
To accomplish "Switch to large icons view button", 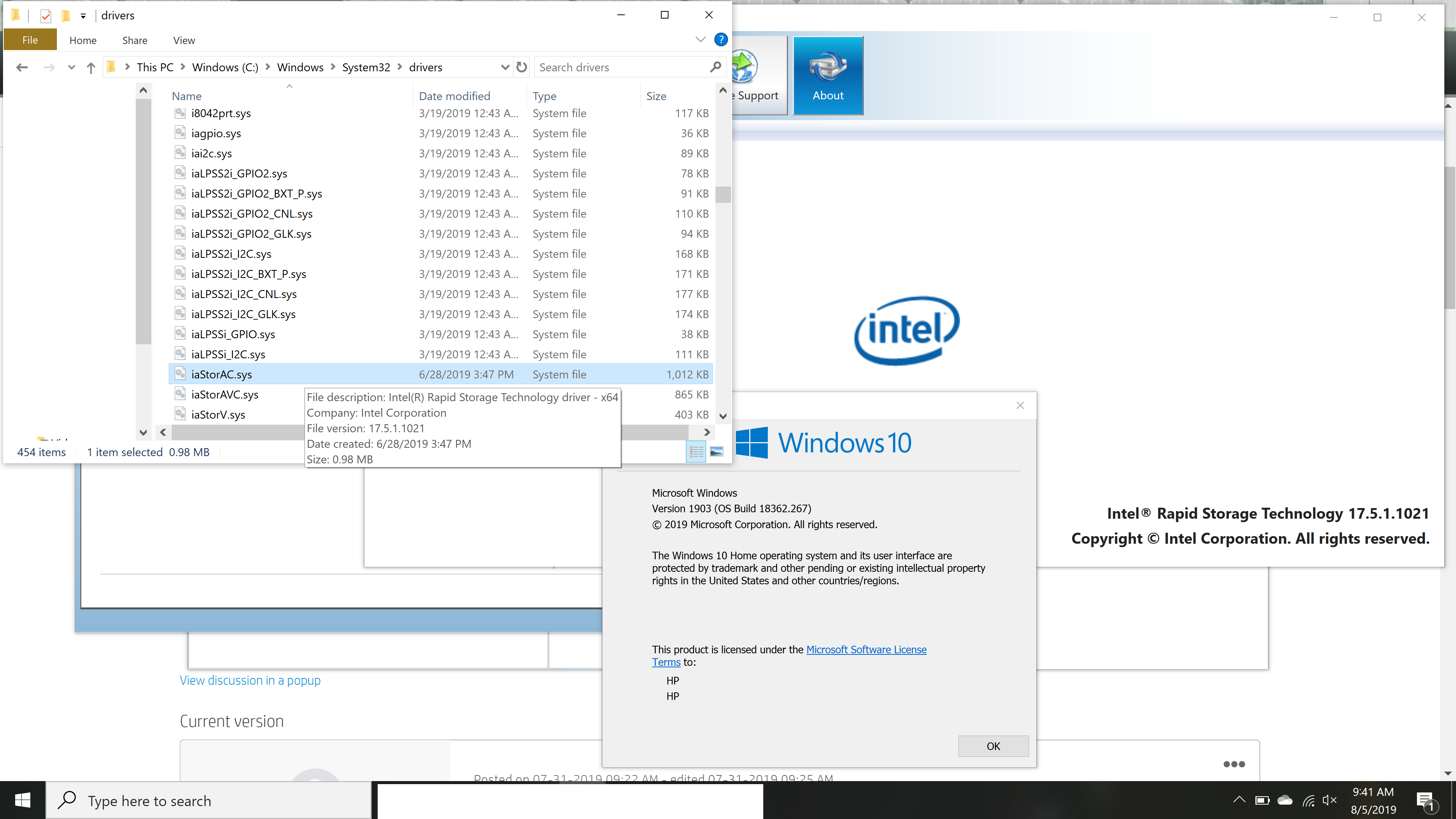I will [x=717, y=452].
